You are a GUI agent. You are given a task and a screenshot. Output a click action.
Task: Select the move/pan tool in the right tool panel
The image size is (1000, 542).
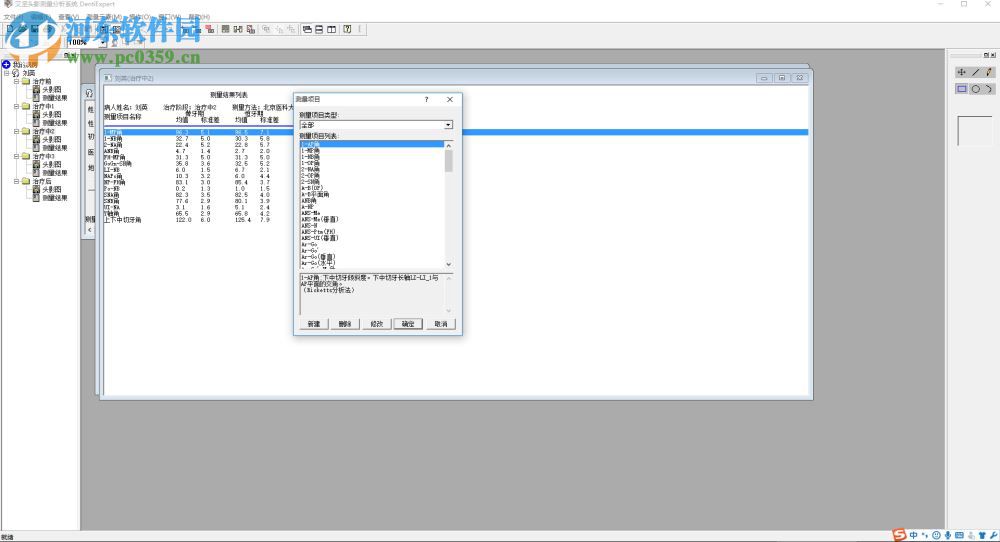click(961, 72)
